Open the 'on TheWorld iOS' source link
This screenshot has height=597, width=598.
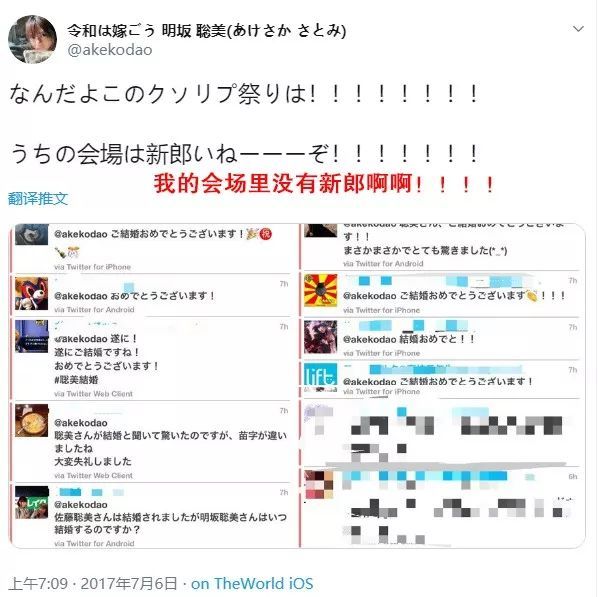click(x=252, y=584)
